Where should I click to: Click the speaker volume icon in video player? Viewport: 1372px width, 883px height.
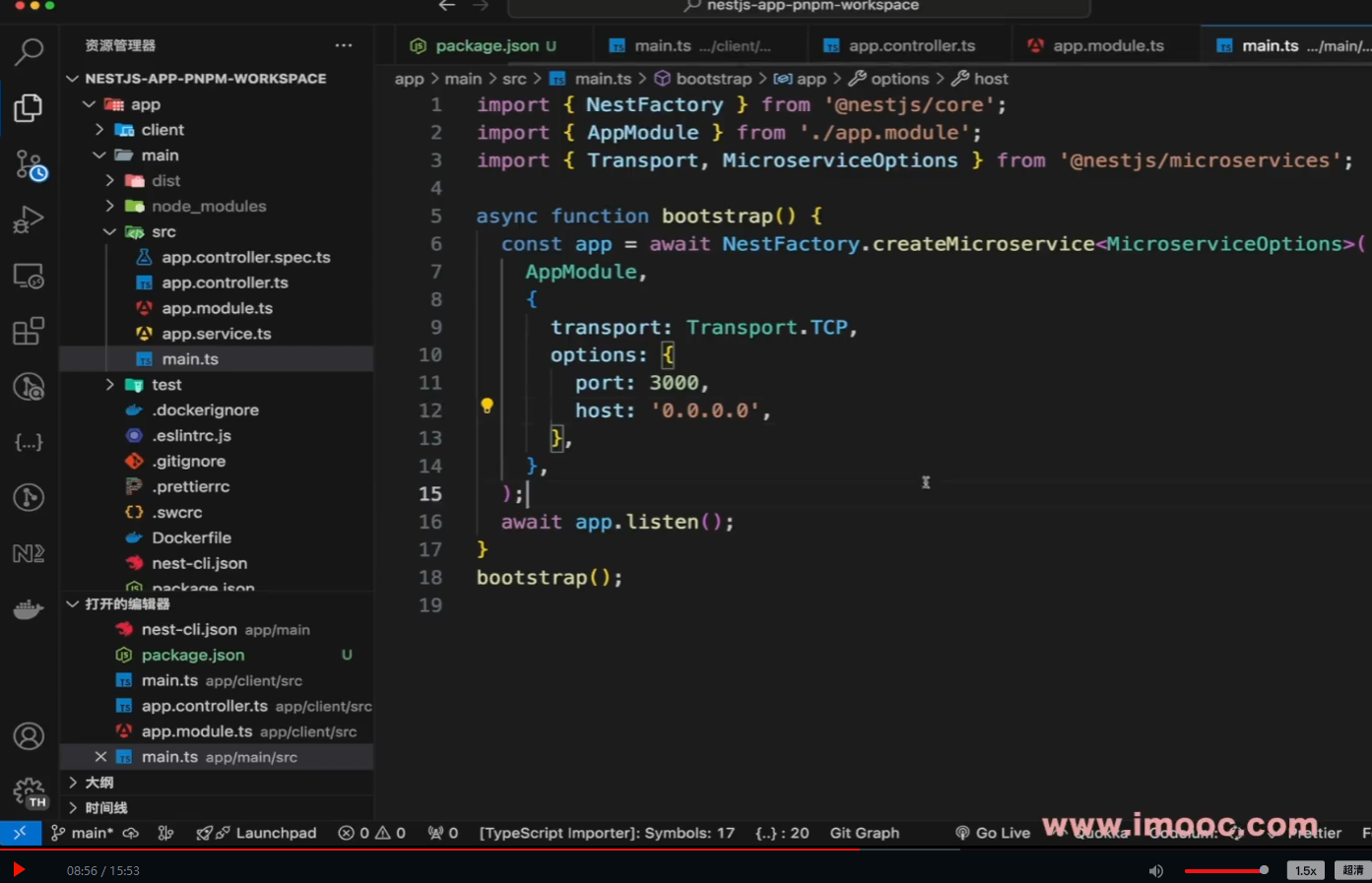(x=1156, y=870)
